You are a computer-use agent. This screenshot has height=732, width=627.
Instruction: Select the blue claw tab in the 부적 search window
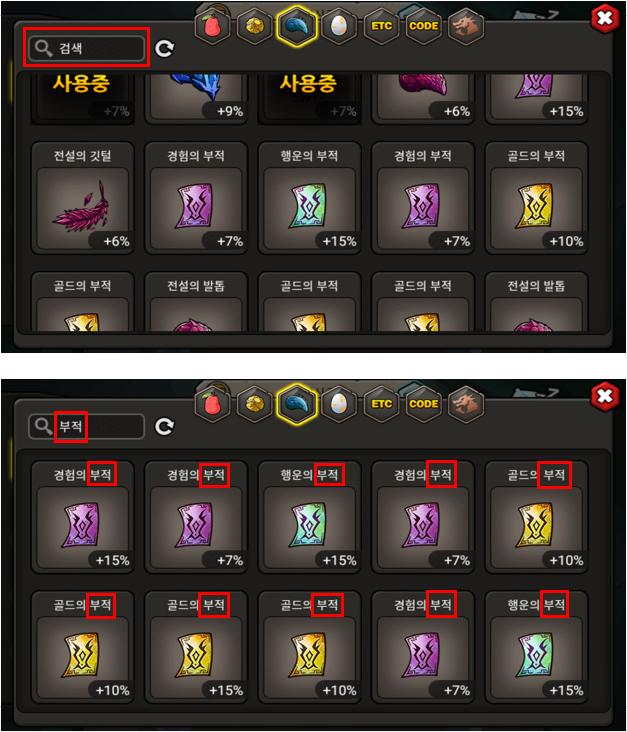pyautogui.click(x=297, y=403)
